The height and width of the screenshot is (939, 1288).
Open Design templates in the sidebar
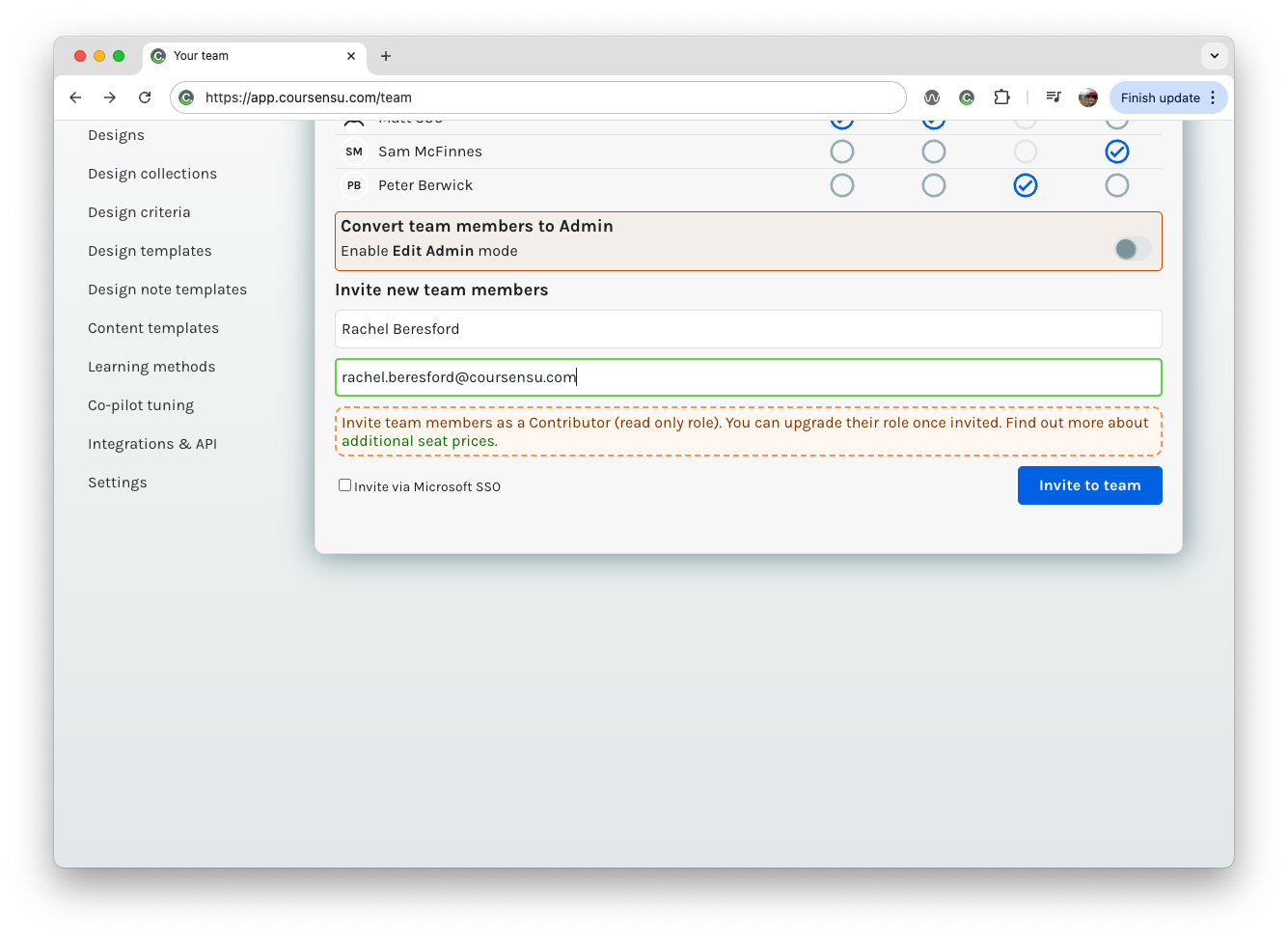tap(150, 251)
